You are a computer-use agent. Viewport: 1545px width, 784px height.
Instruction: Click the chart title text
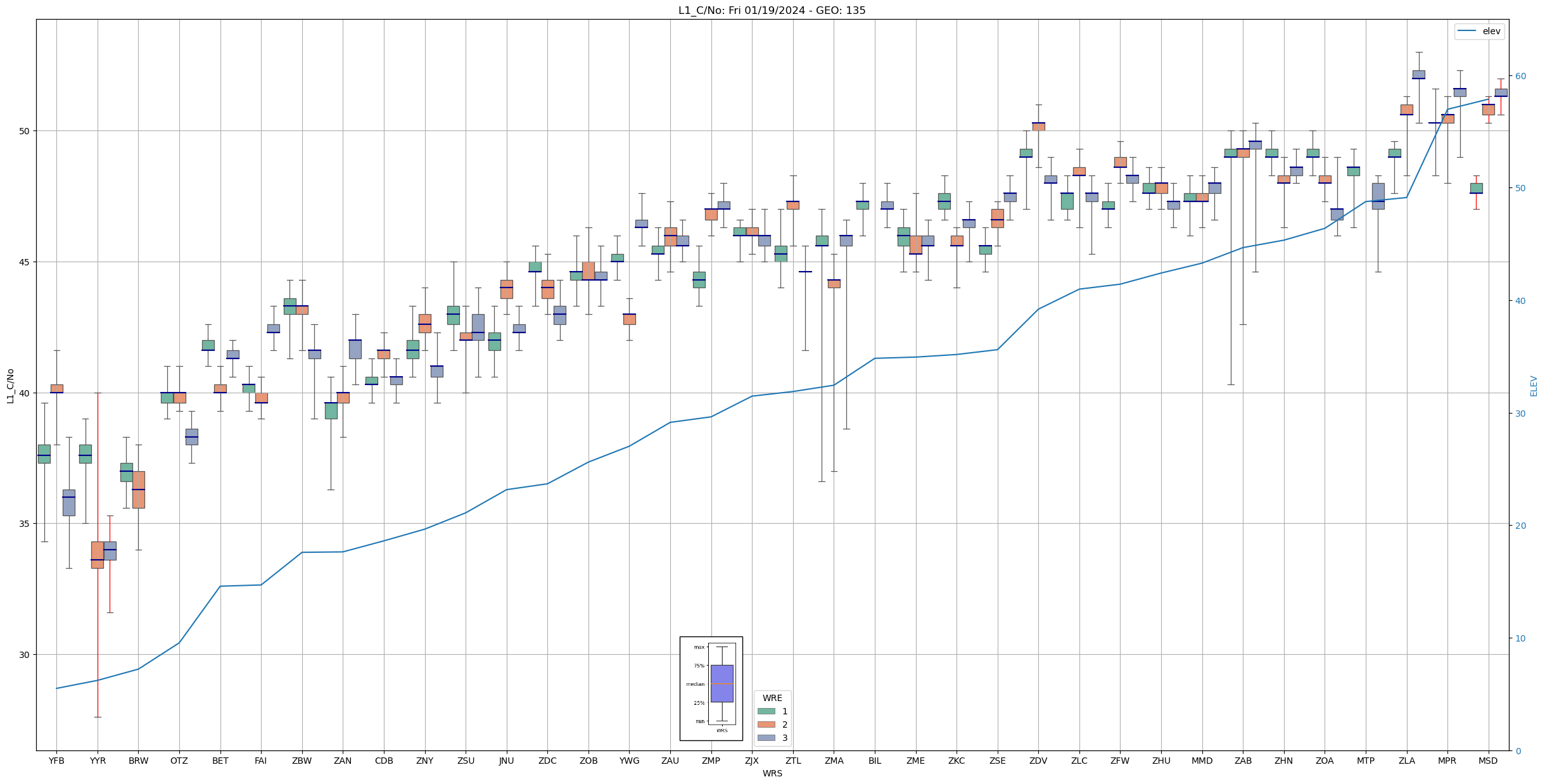[x=772, y=10]
